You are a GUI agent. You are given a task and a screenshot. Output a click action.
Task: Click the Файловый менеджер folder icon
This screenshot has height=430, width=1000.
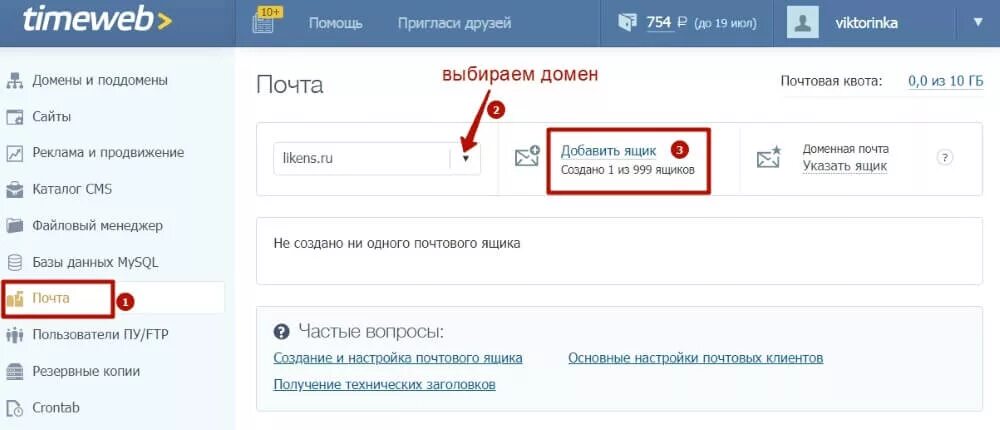(x=15, y=226)
